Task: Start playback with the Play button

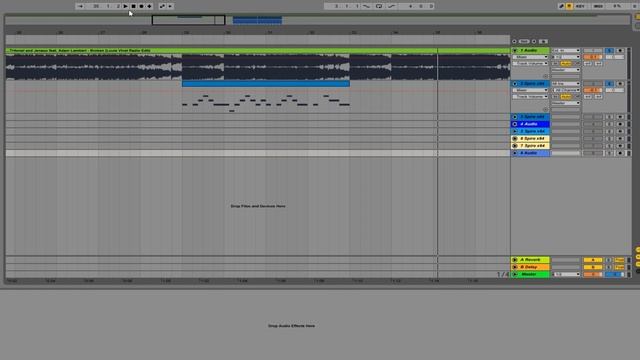Action: (x=126, y=6)
